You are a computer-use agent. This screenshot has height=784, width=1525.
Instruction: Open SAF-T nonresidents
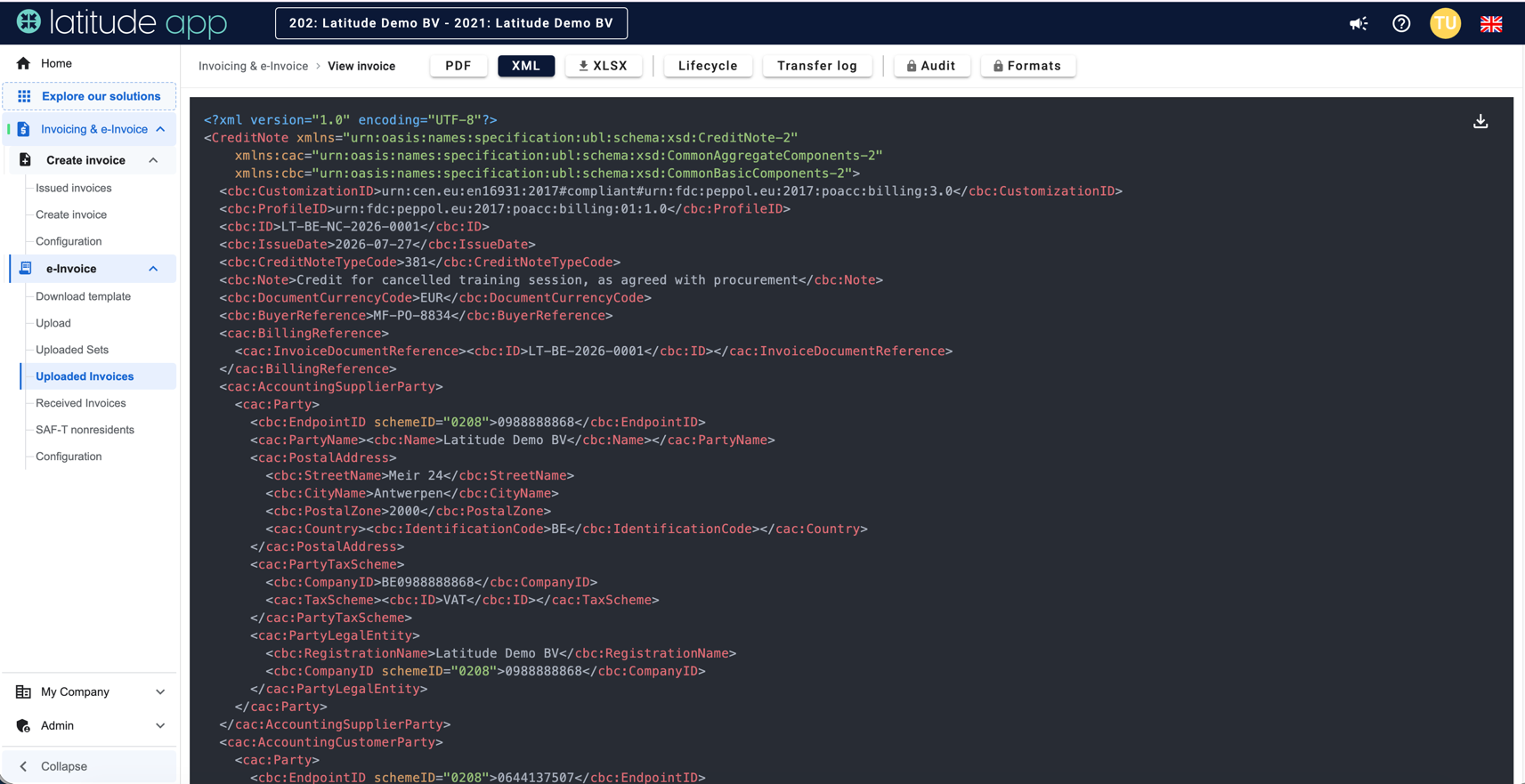pyautogui.click(x=85, y=430)
